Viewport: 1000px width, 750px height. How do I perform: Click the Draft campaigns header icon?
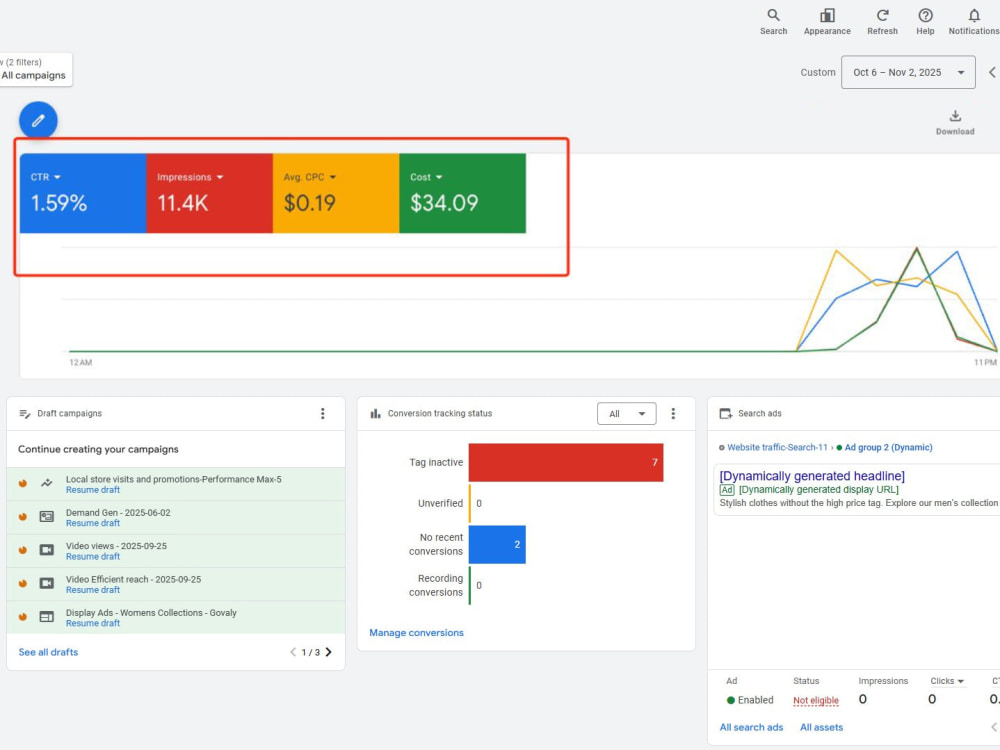(25, 414)
